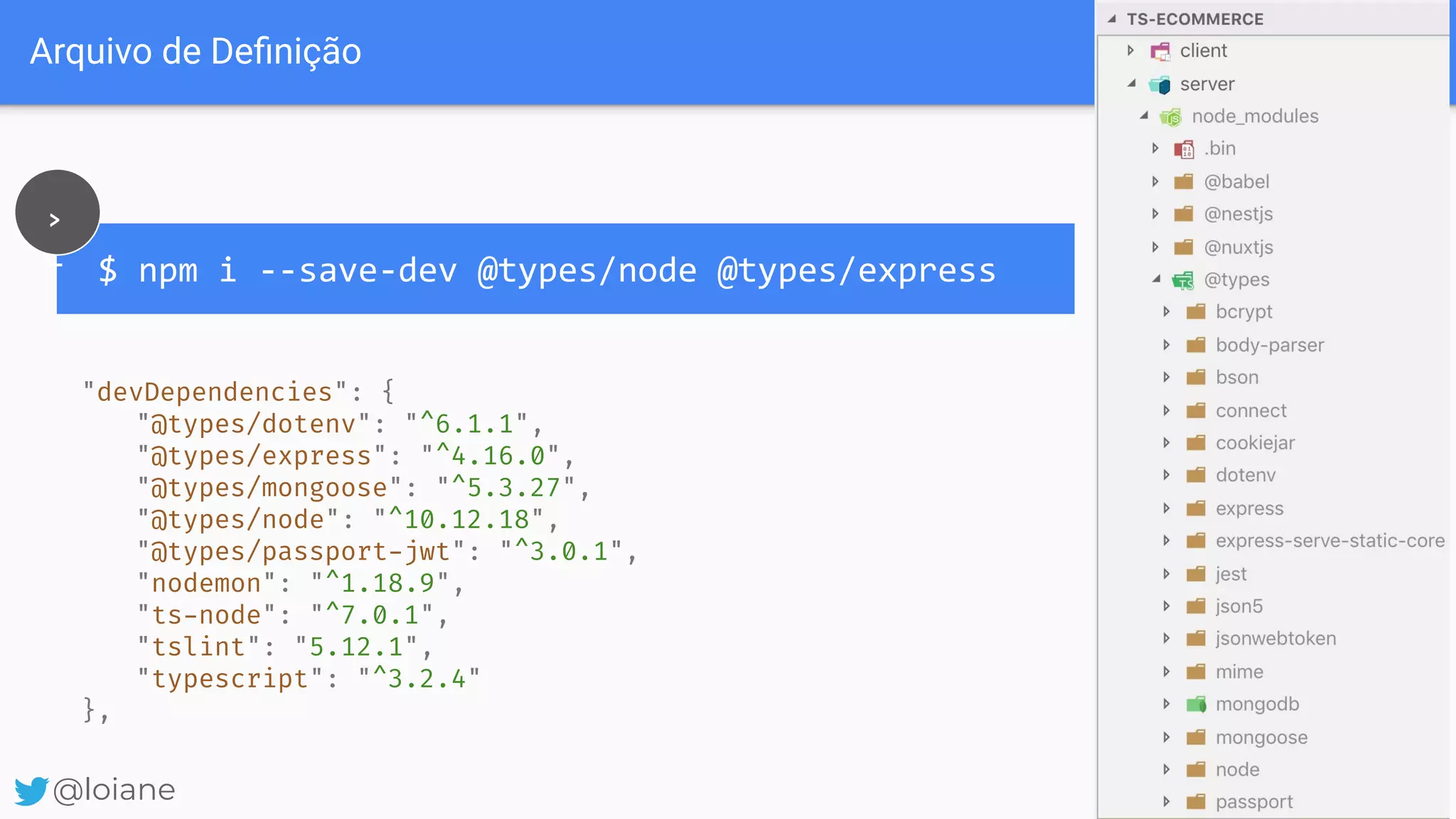
Task: Click the "@types/node" dependency line
Action: (x=348, y=520)
